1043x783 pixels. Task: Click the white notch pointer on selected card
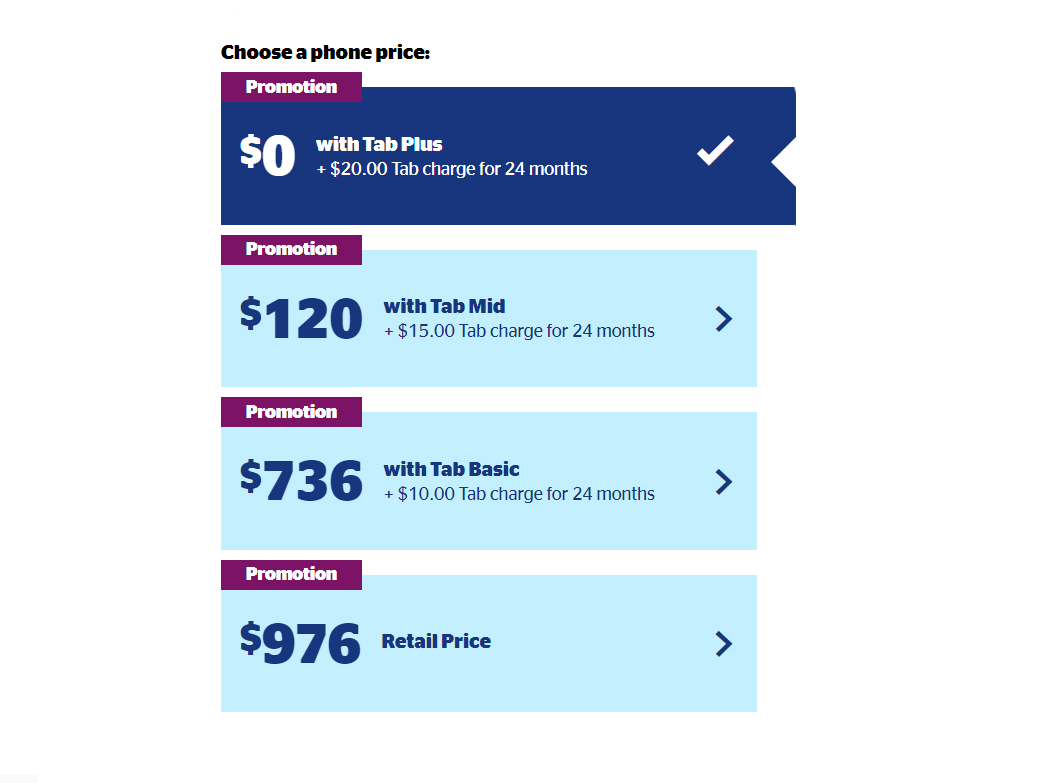click(785, 160)
